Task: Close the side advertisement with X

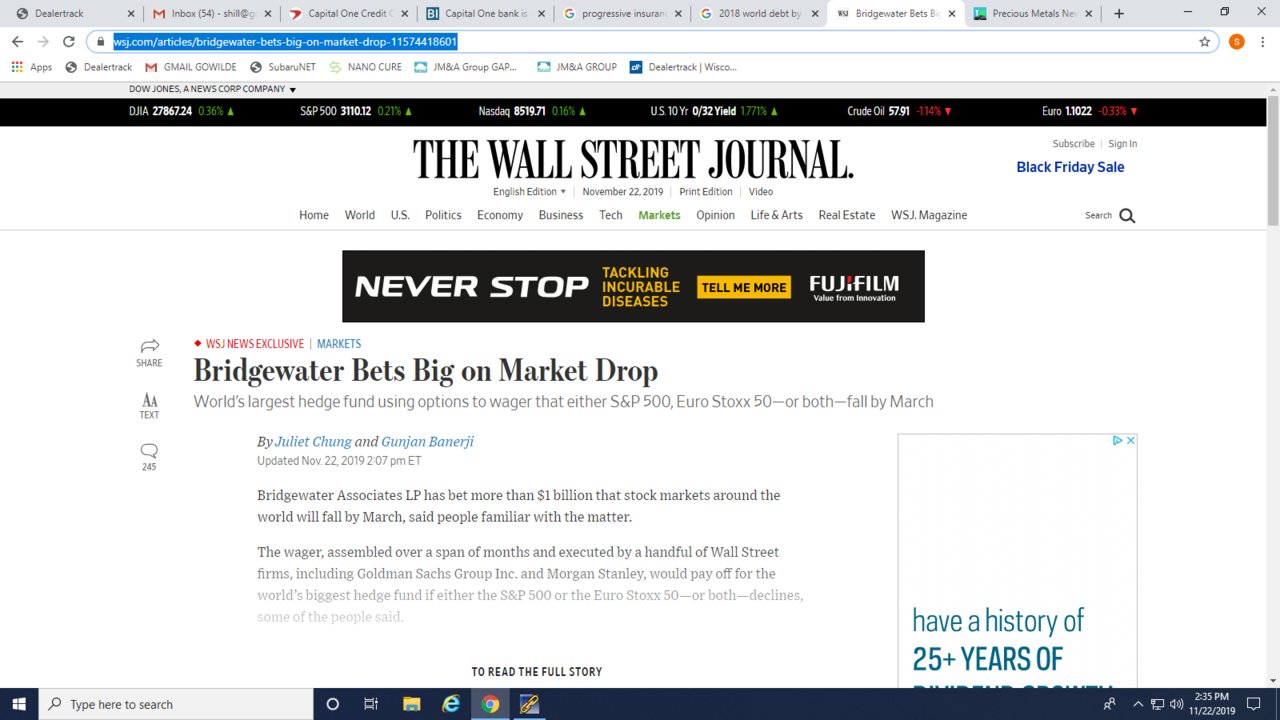Action: coord(1131,440)
